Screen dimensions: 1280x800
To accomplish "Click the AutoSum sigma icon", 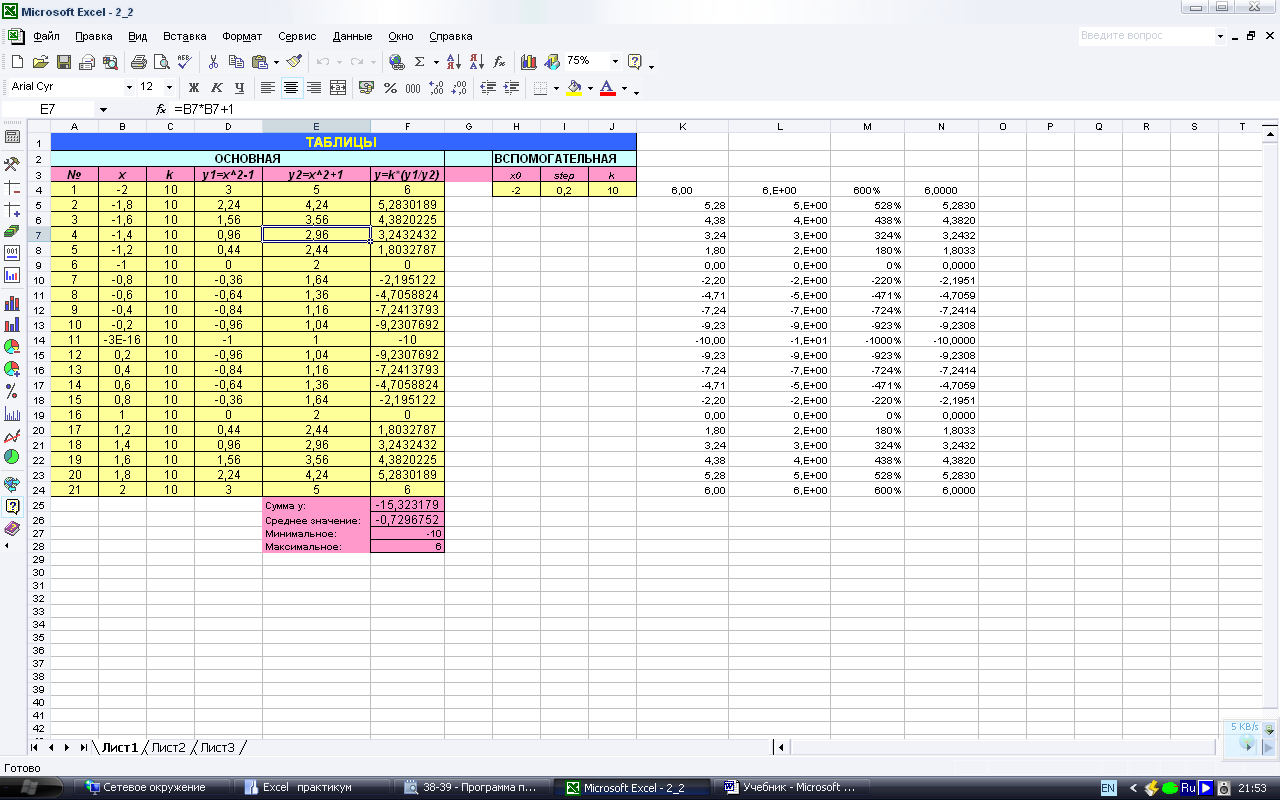I will pyautogui.click(x=420, y=62).
